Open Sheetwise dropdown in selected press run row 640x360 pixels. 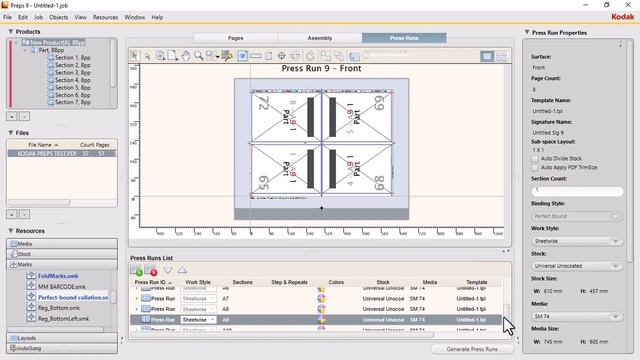point(198,320)
